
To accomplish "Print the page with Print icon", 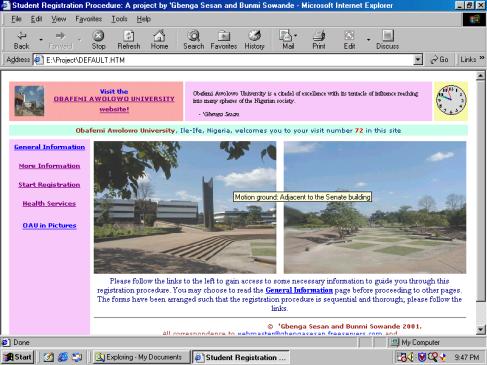I will [319, 36].
